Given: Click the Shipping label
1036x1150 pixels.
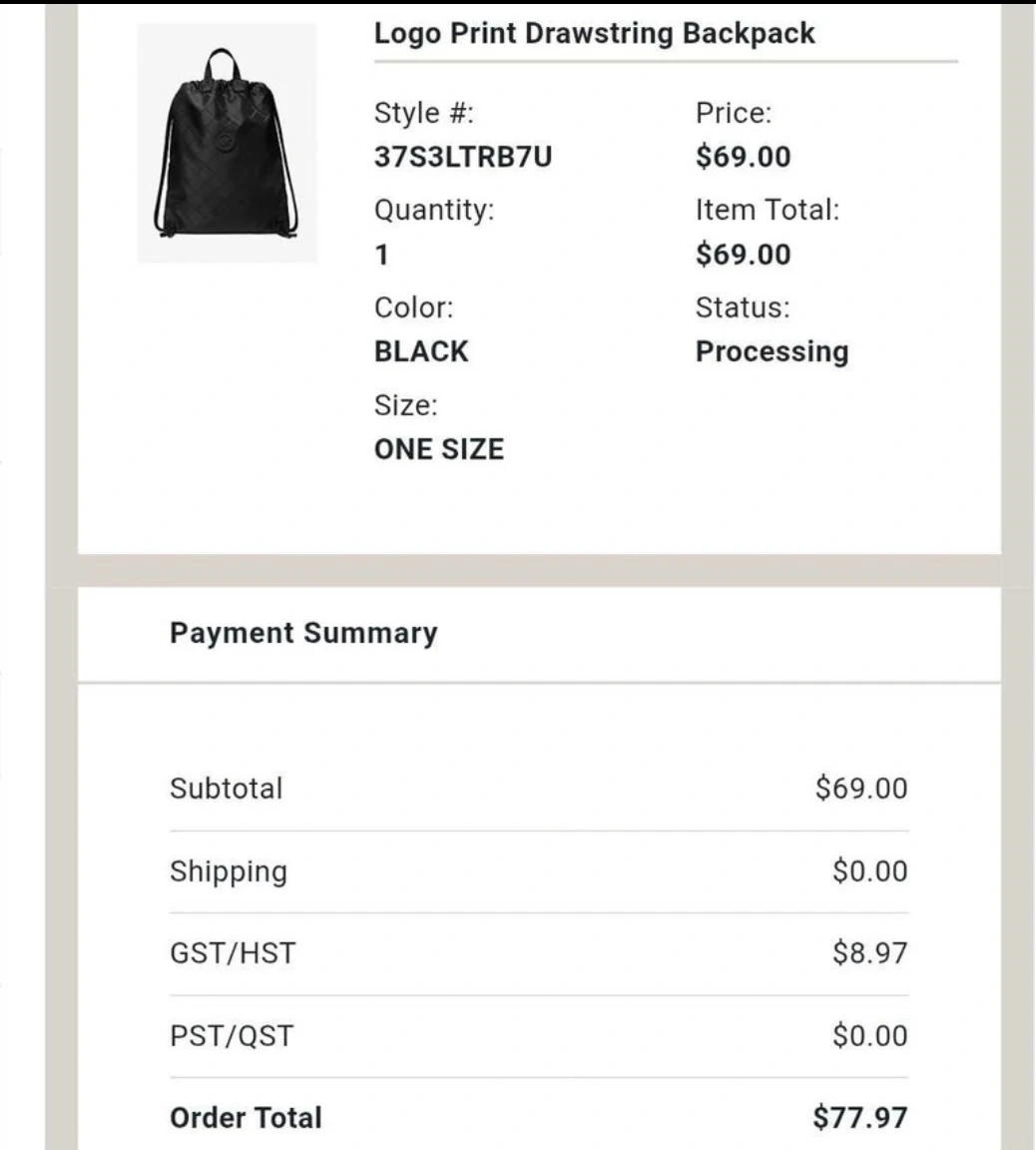Looking at the screenshot, I should 228,870.
